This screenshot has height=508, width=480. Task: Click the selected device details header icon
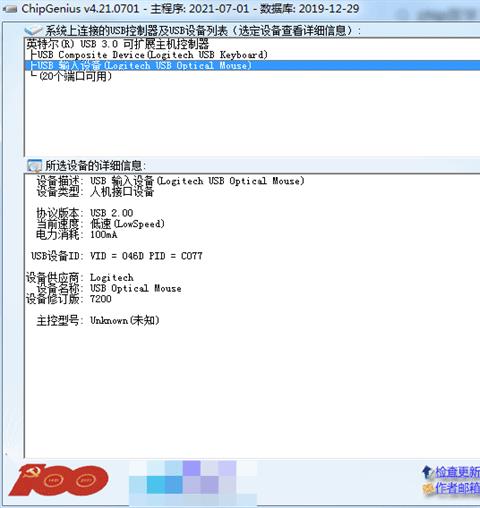[x=34, y=166]
